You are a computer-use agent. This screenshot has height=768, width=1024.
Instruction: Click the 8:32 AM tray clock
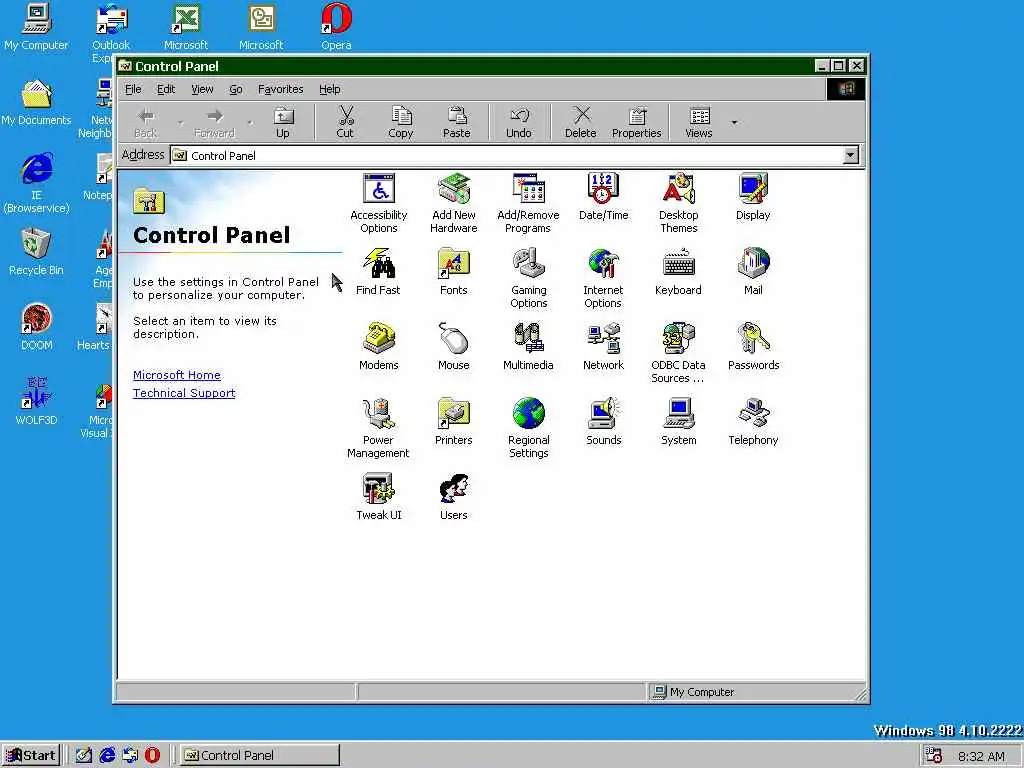point(982,756)
